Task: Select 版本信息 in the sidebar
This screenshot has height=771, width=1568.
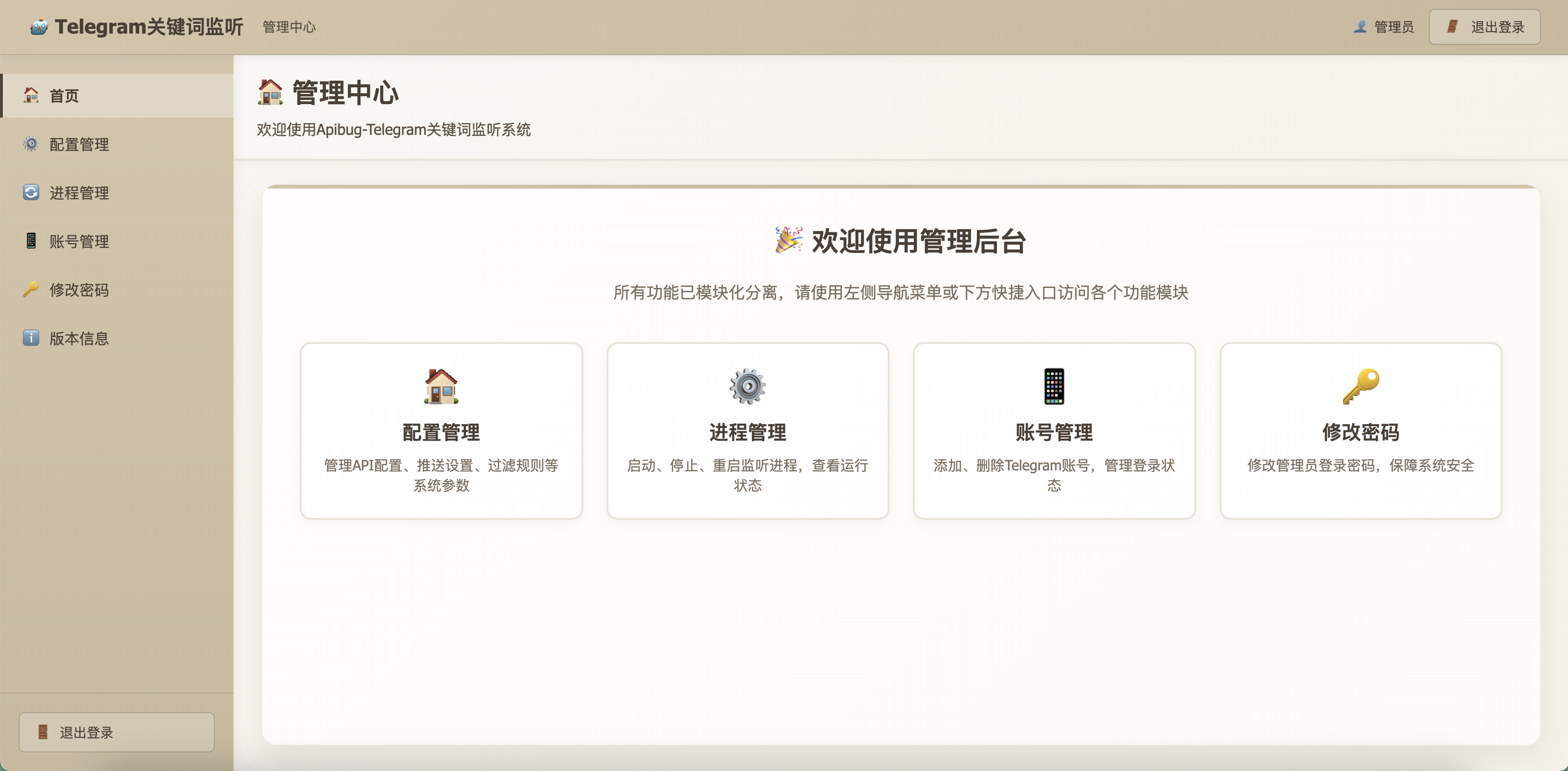Action: [79, 338]
